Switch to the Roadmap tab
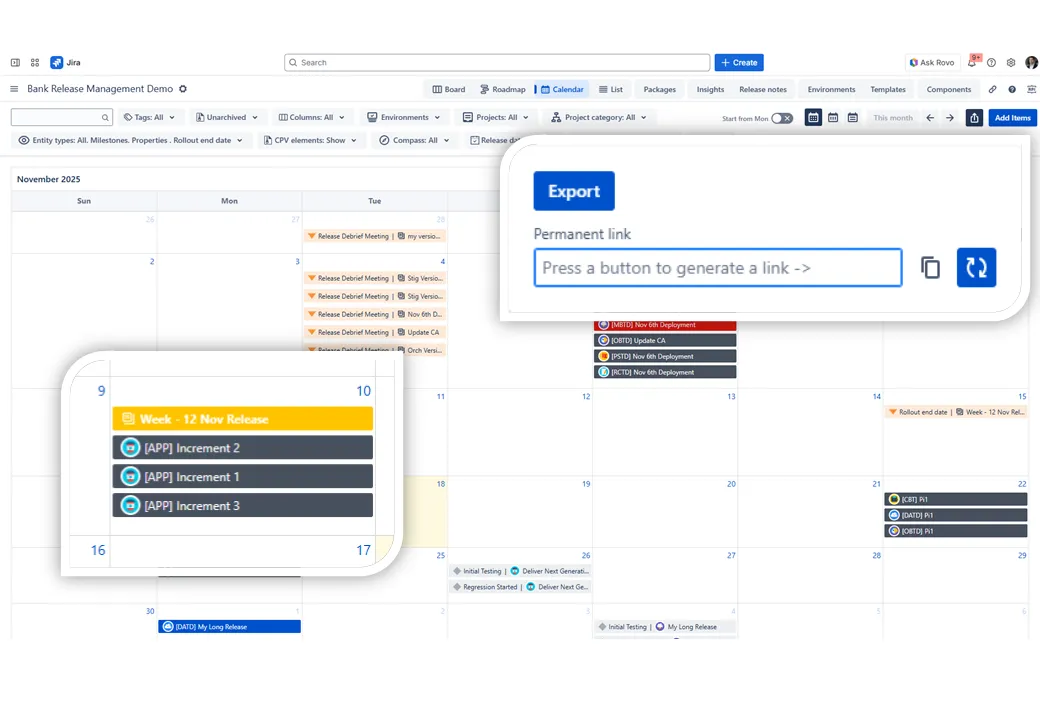Screen dimensions: 1040x720 point(502,89)
